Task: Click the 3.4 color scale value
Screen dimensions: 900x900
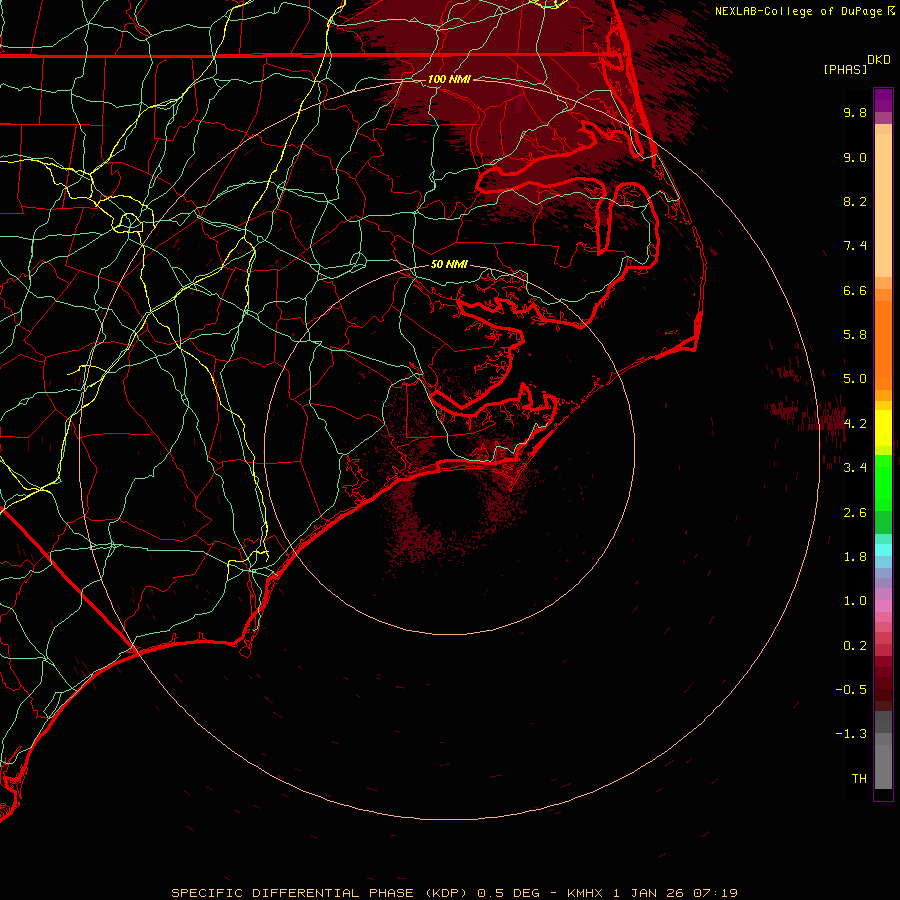Action: click(855, 468)
